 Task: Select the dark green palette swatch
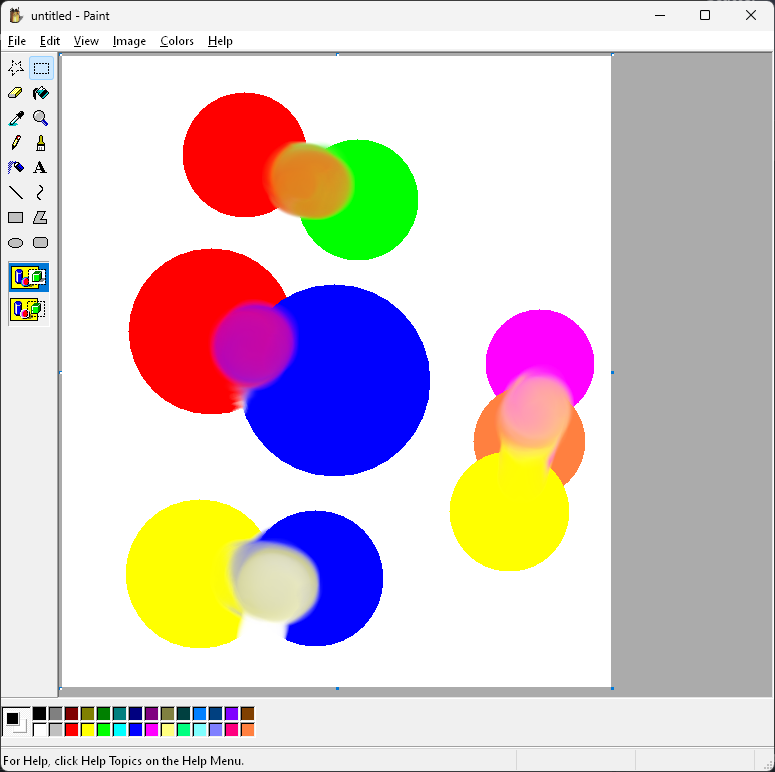pyautogui.click(x=103, y=714)
